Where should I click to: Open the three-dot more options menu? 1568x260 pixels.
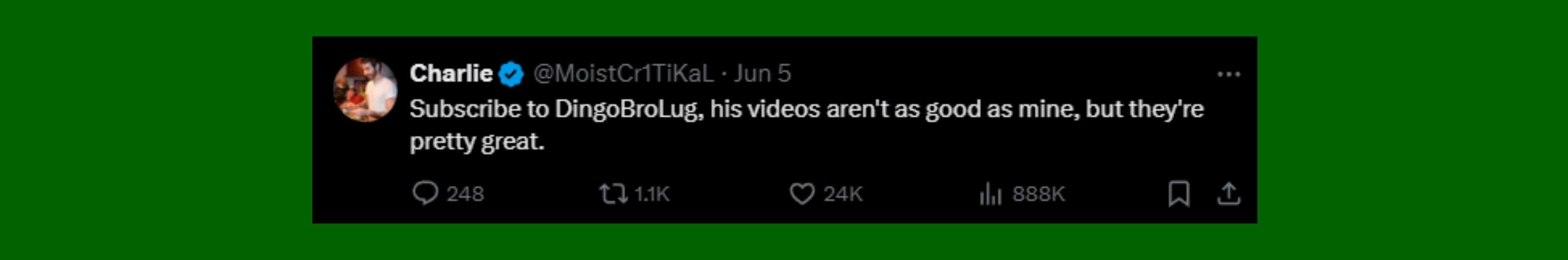click(1228, 74)
